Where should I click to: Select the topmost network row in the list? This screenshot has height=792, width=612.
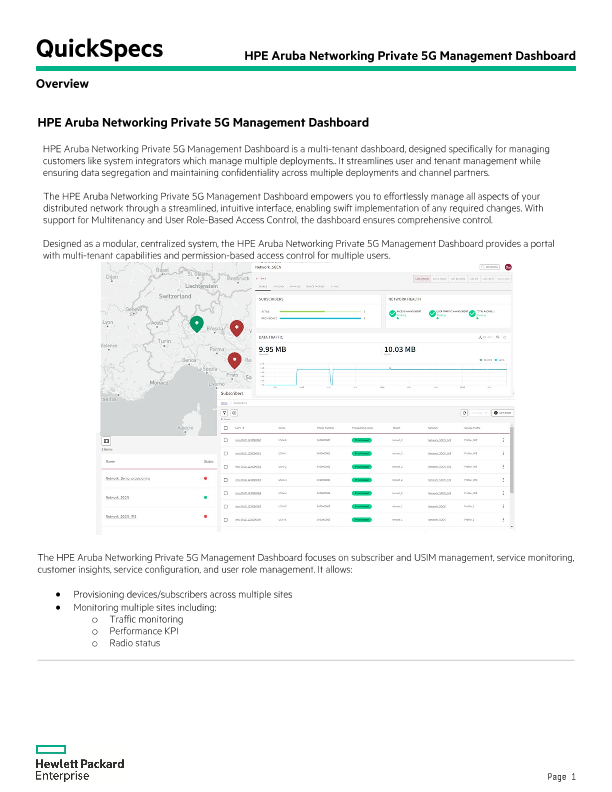pos(159,478)
